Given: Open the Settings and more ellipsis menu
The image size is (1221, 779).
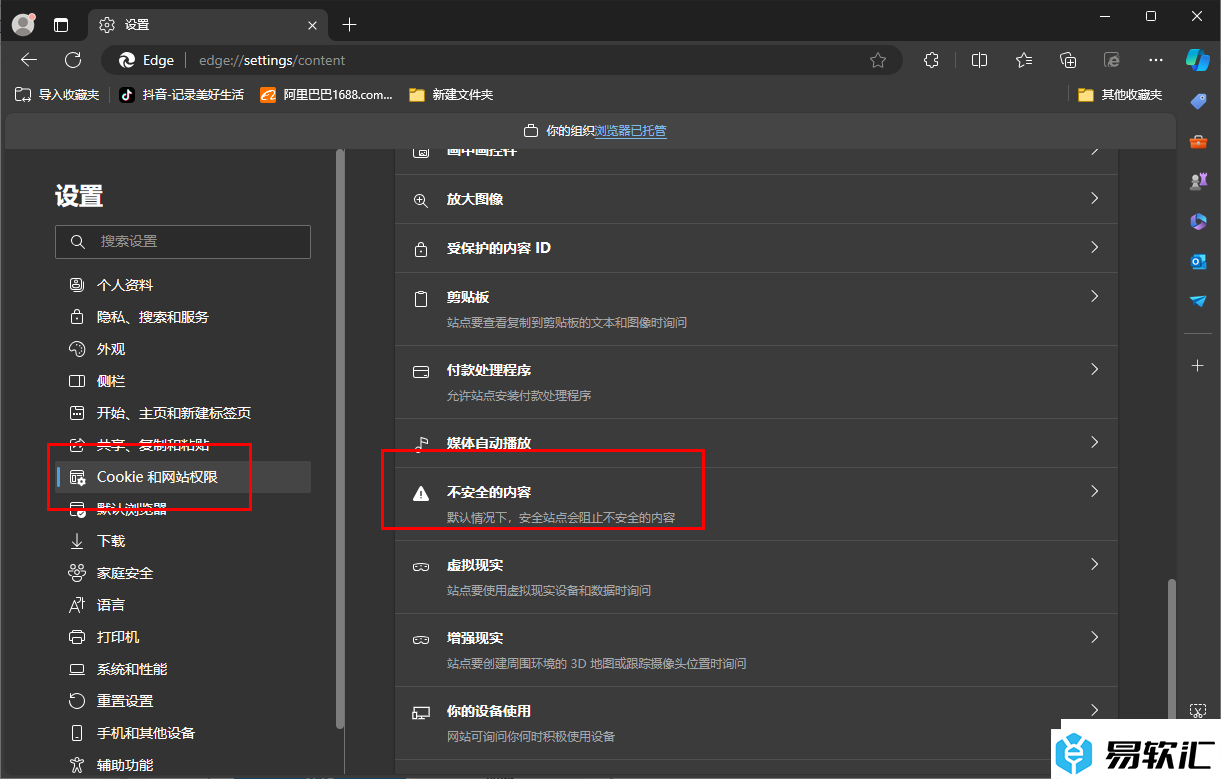Looking at the screenshot, I should [1156, 60].
